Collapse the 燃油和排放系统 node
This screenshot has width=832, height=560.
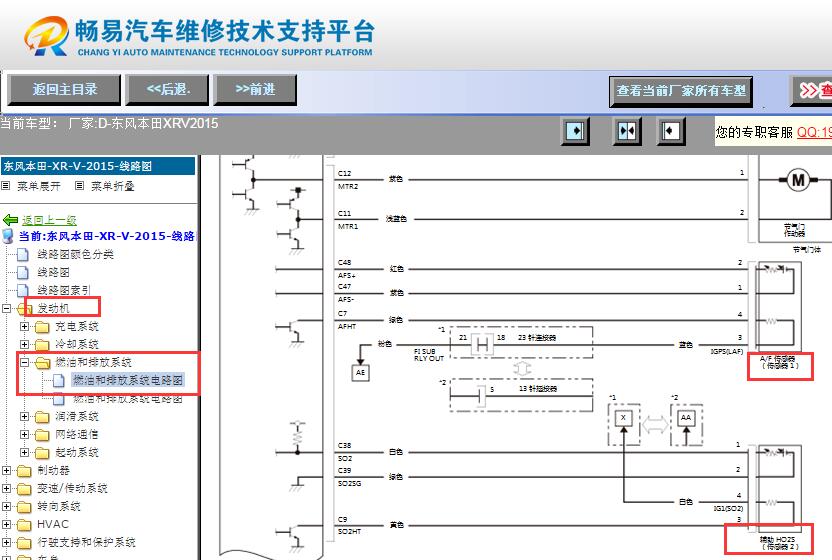pos(24,363)
